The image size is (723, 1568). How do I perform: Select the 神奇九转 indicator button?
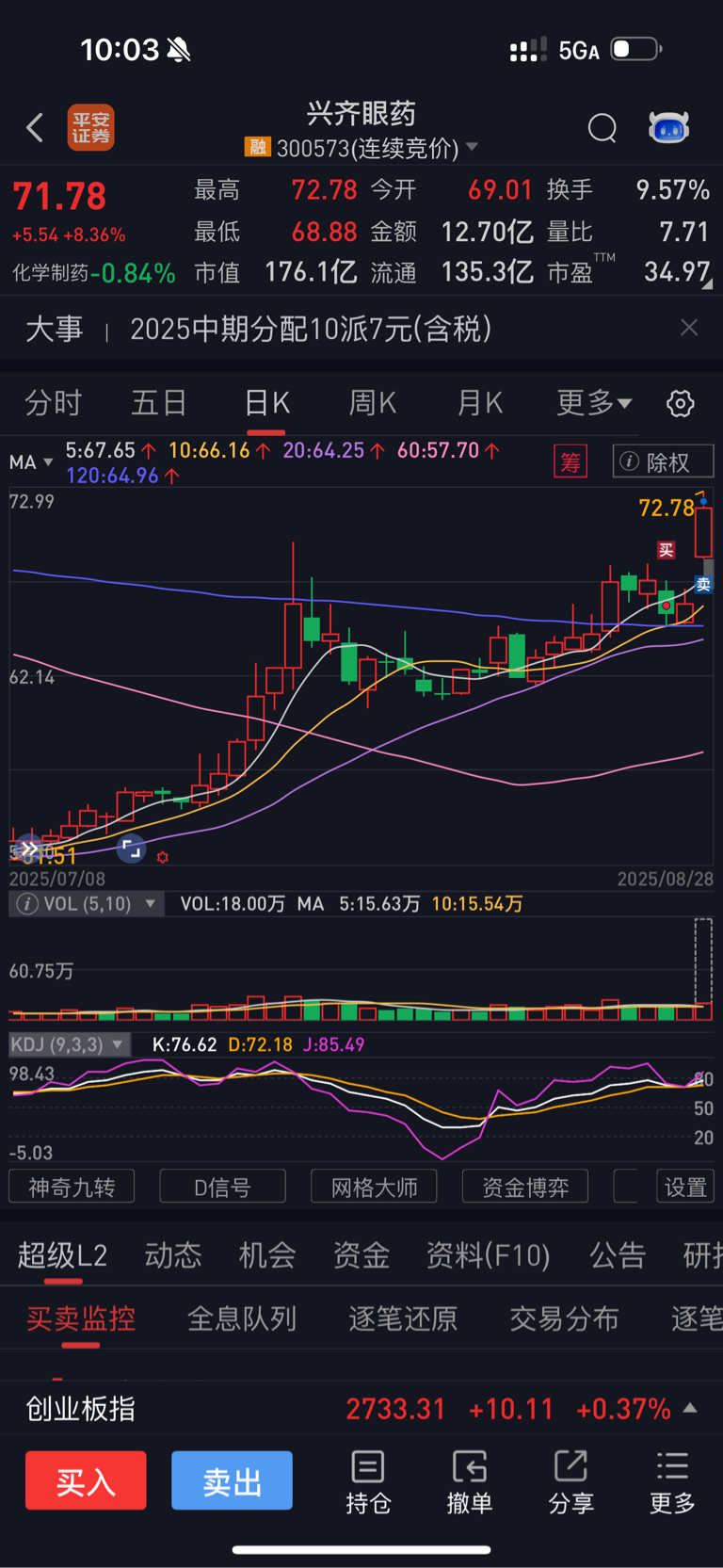pyautogui.click(x=72, y=1187)
